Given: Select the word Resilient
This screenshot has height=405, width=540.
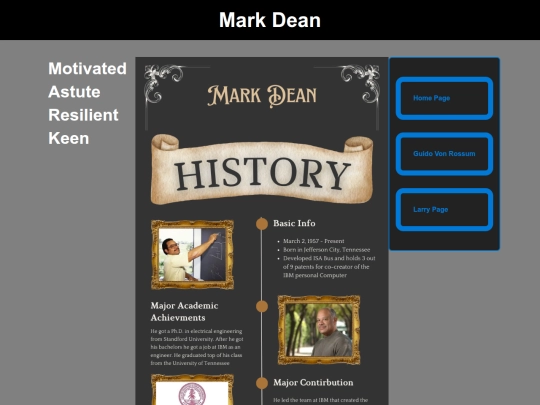Looking at the screenshot, I should (x=83, y=115).
